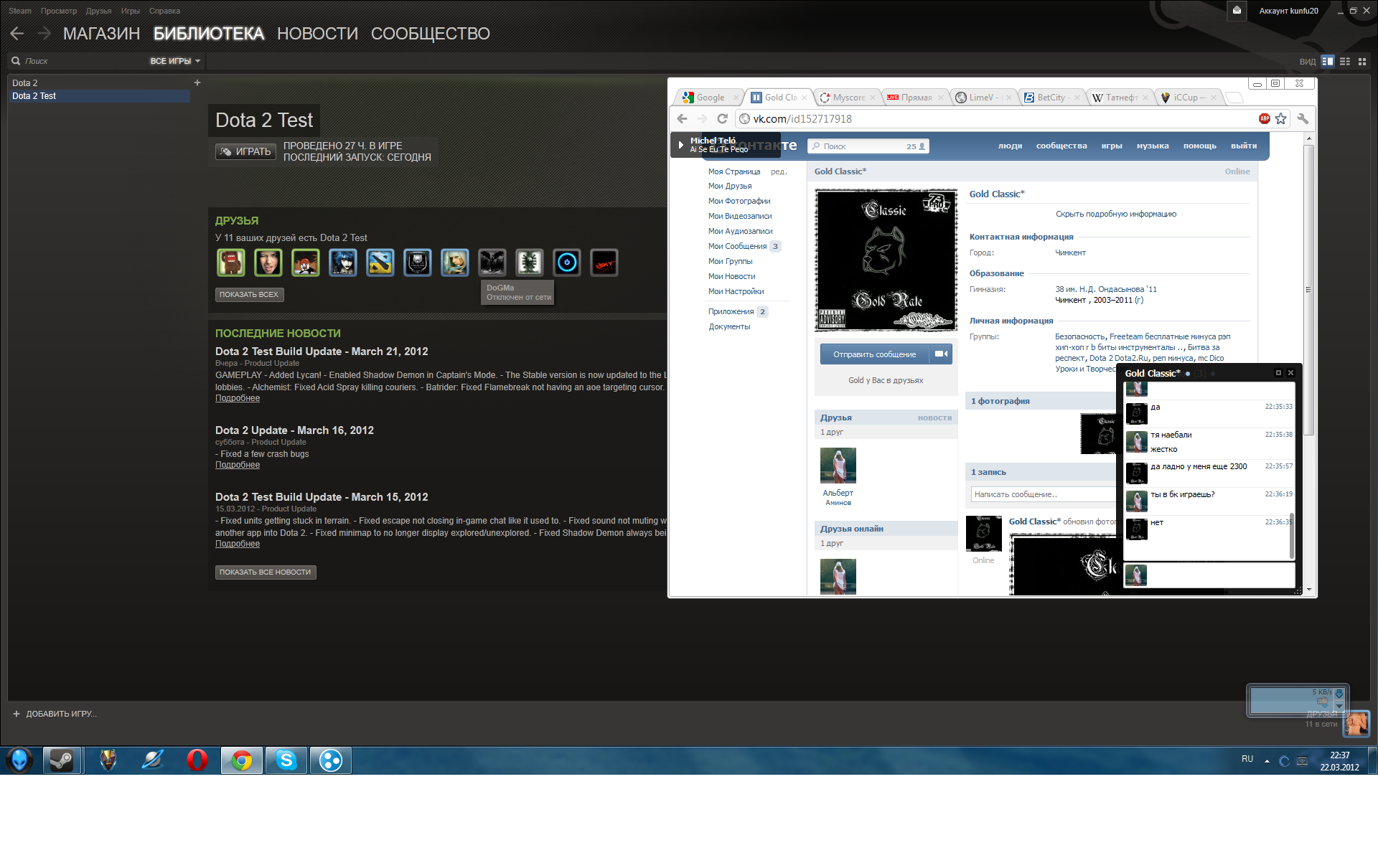The image size is (1378, 868).
Task: Click the Написать сообщение field
Action: click(1044, 494)
